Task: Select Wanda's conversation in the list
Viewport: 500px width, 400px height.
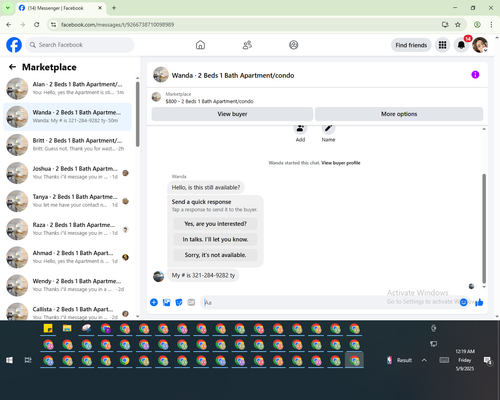Action: click(x=67, y=117)
